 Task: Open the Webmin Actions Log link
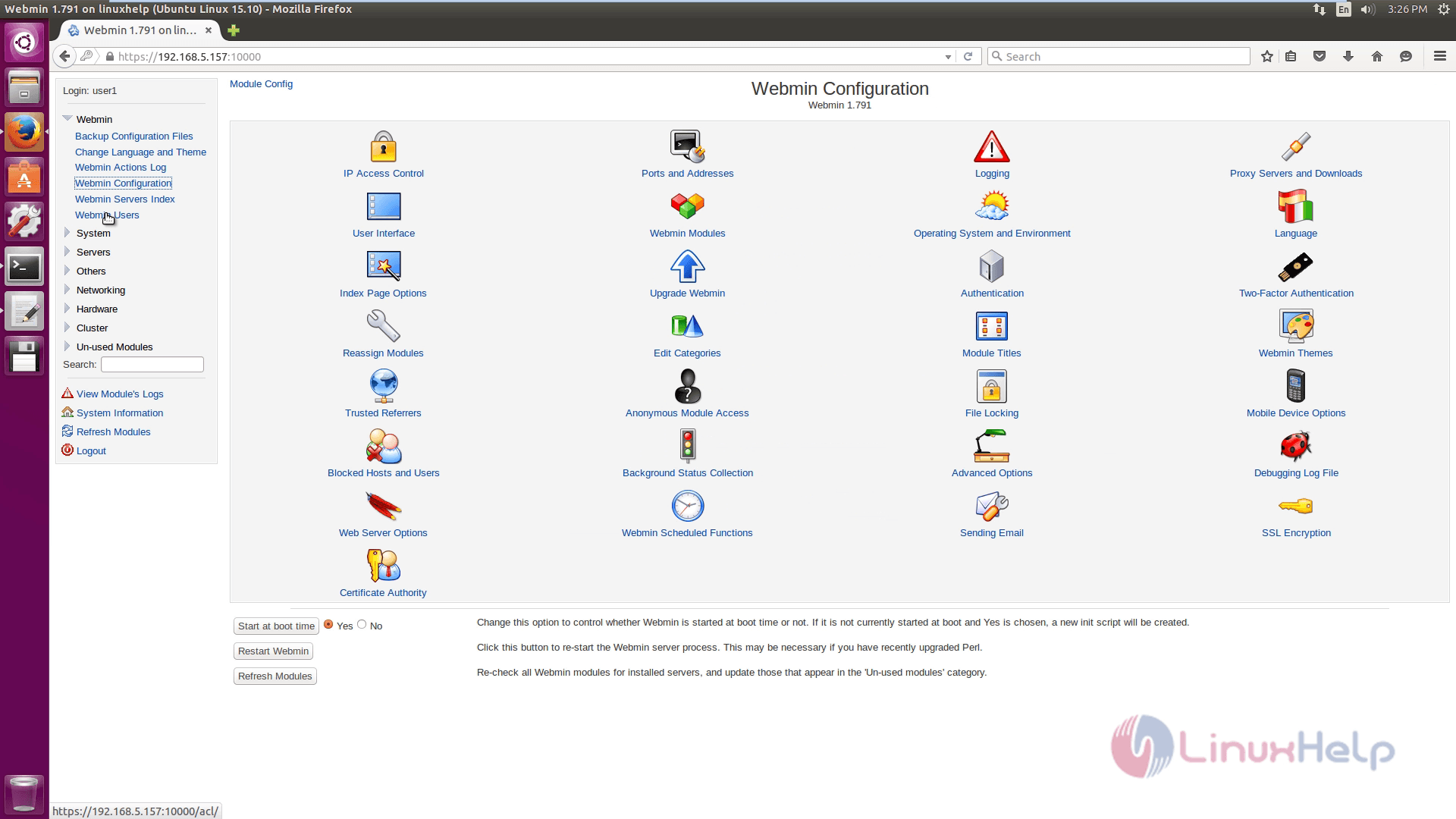(120, 168)
